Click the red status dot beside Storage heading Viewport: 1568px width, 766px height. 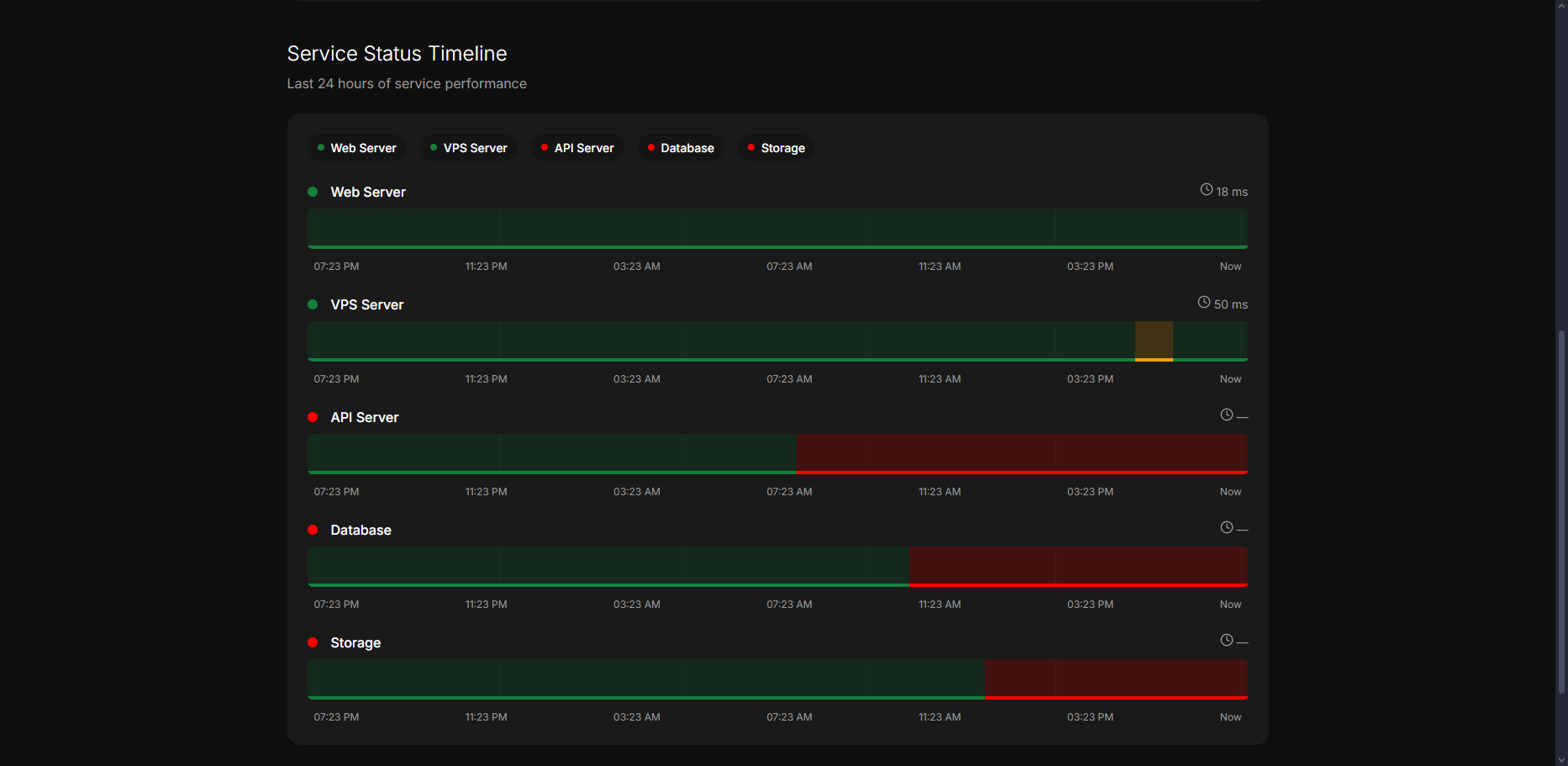pos(313,643)
